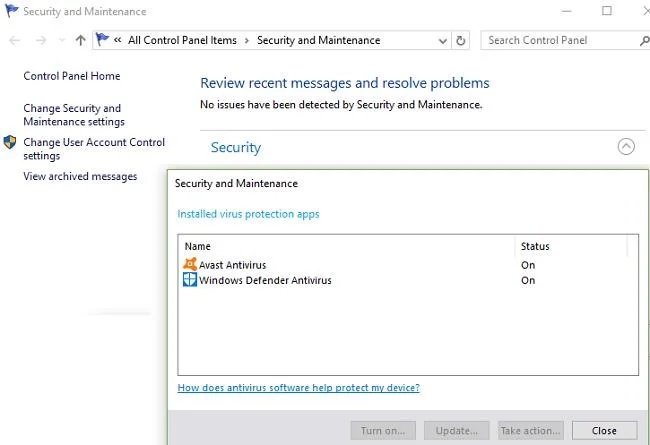Collapse the Security section with the chevron
The width and height of the screenshot is (650, 445).
tap(626, 146)
